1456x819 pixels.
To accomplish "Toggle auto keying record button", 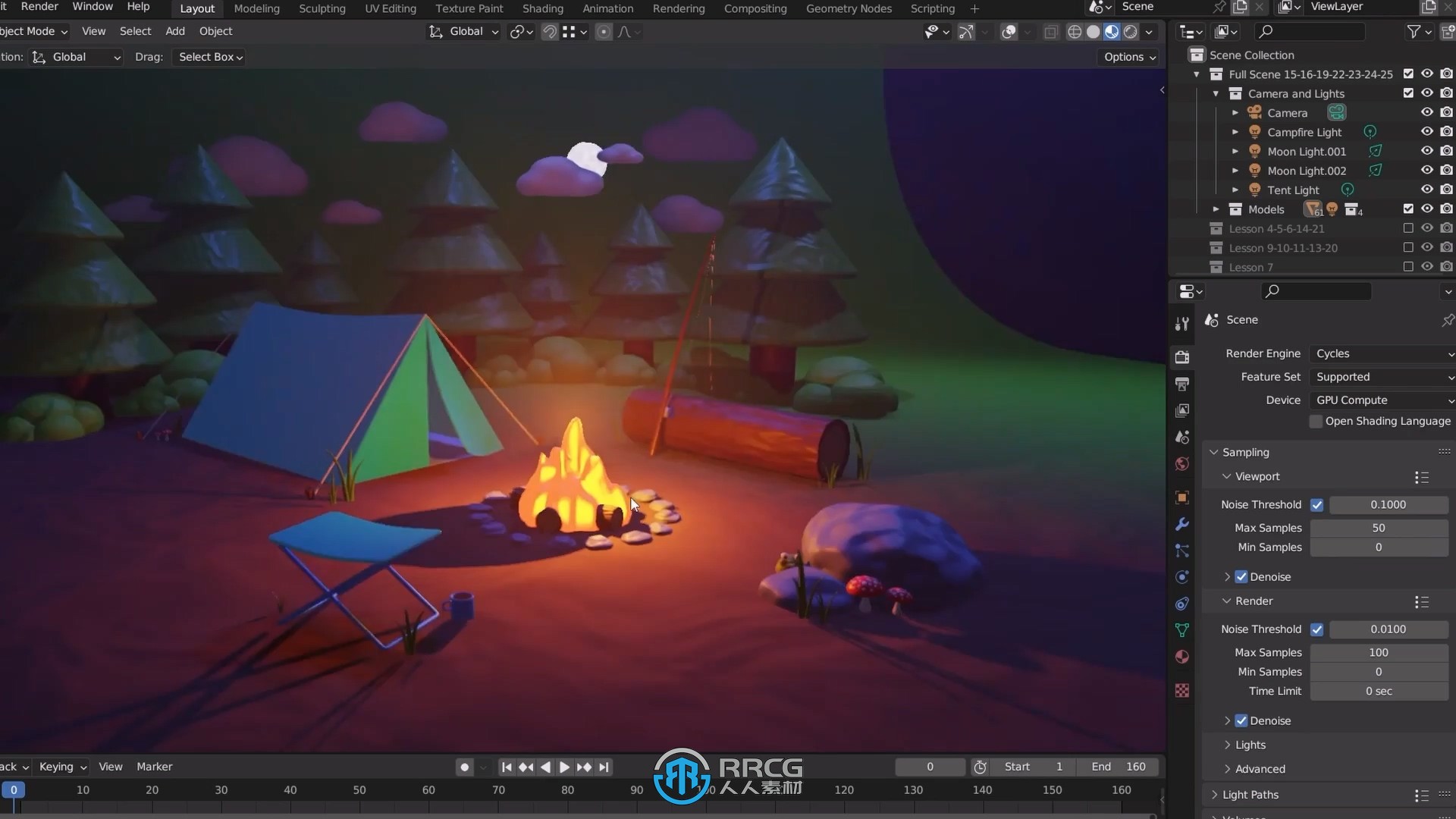I will coord(465,767).
